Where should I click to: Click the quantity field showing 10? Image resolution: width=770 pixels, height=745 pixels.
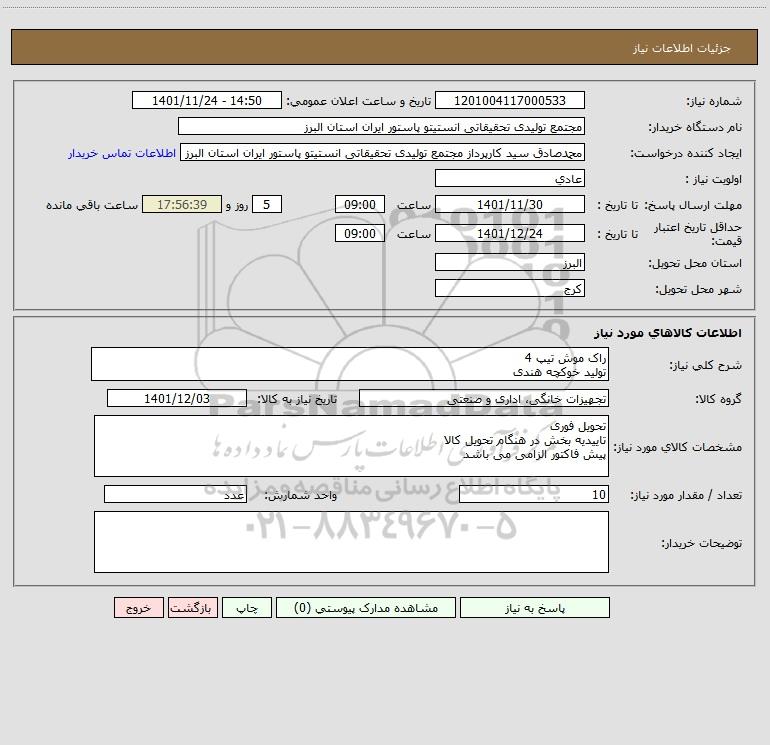[x=534, y=495]
